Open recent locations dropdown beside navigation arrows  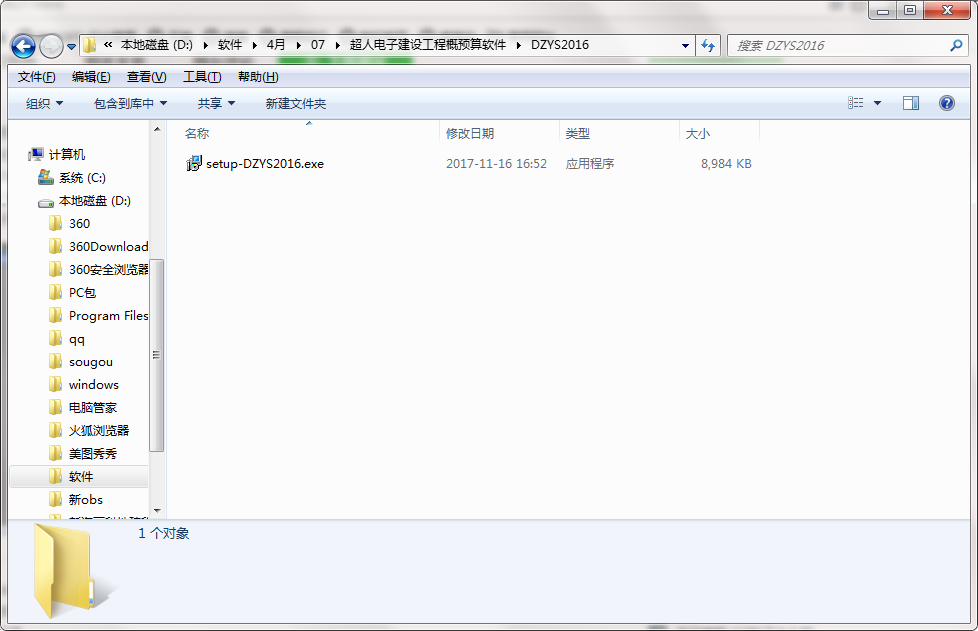(x=71, y=47)
